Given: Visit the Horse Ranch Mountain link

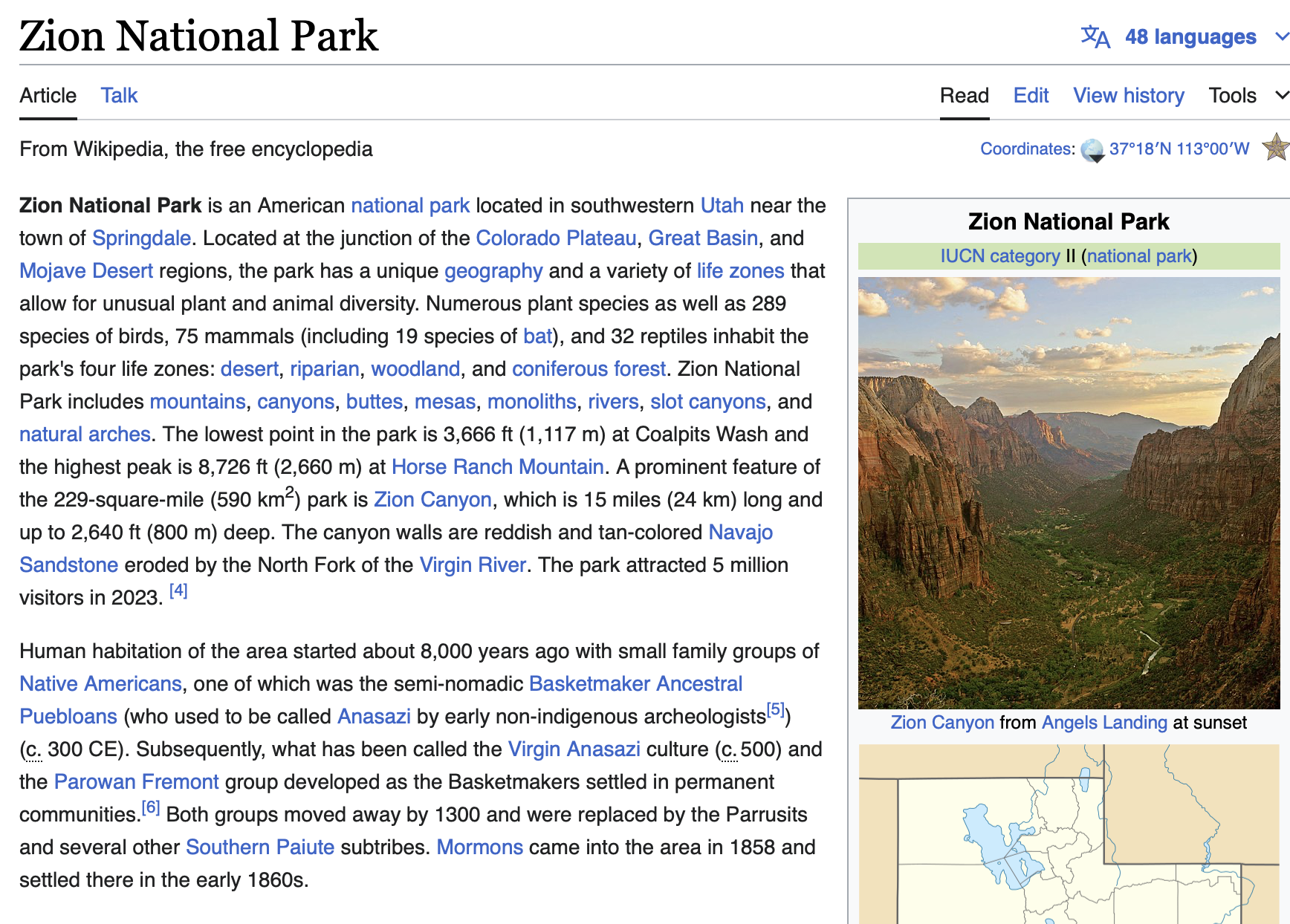Looking at the screenshot, I should tap(497, 466).
